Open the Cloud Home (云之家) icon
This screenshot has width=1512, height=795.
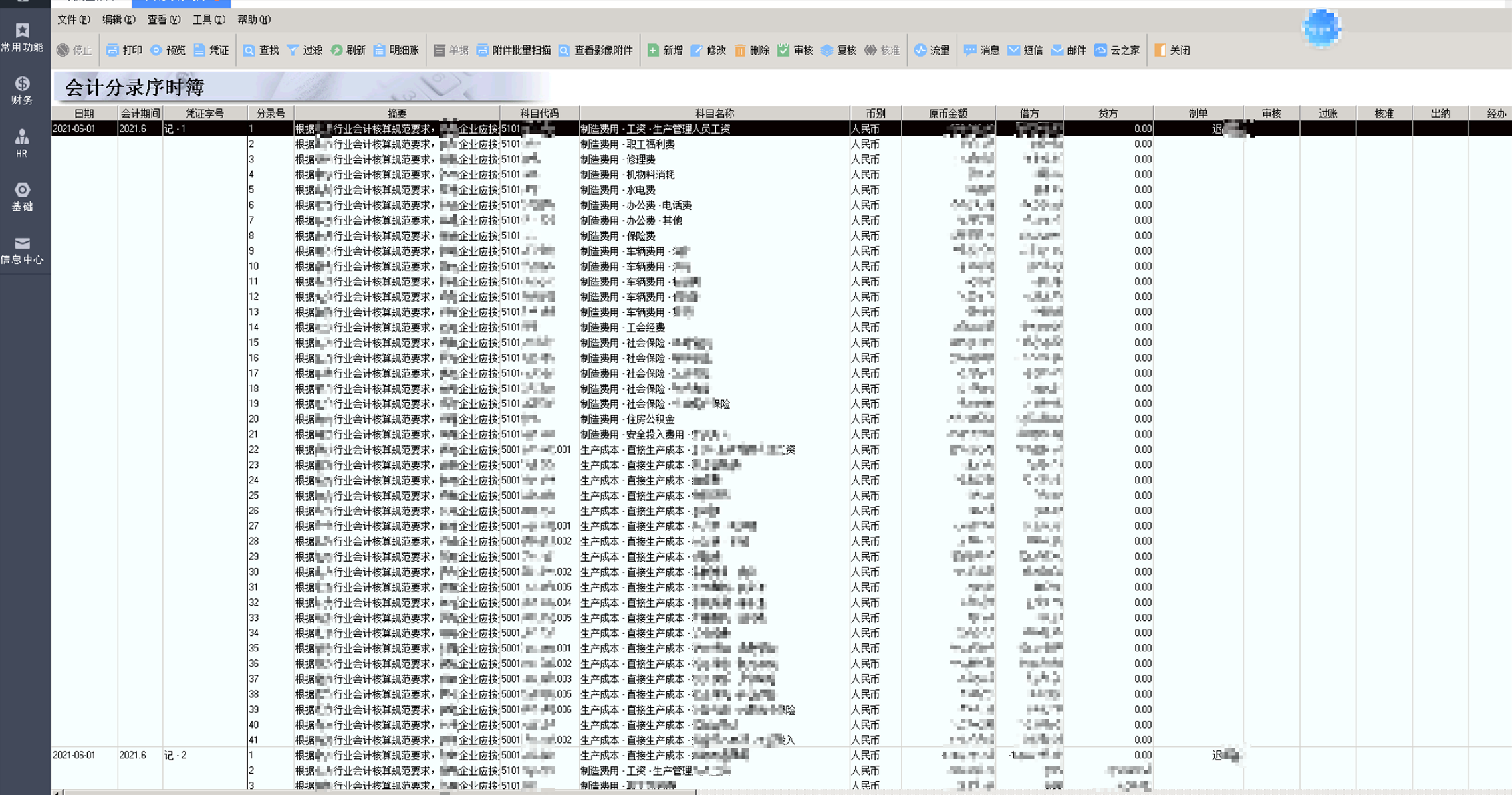click(1101, 50)
